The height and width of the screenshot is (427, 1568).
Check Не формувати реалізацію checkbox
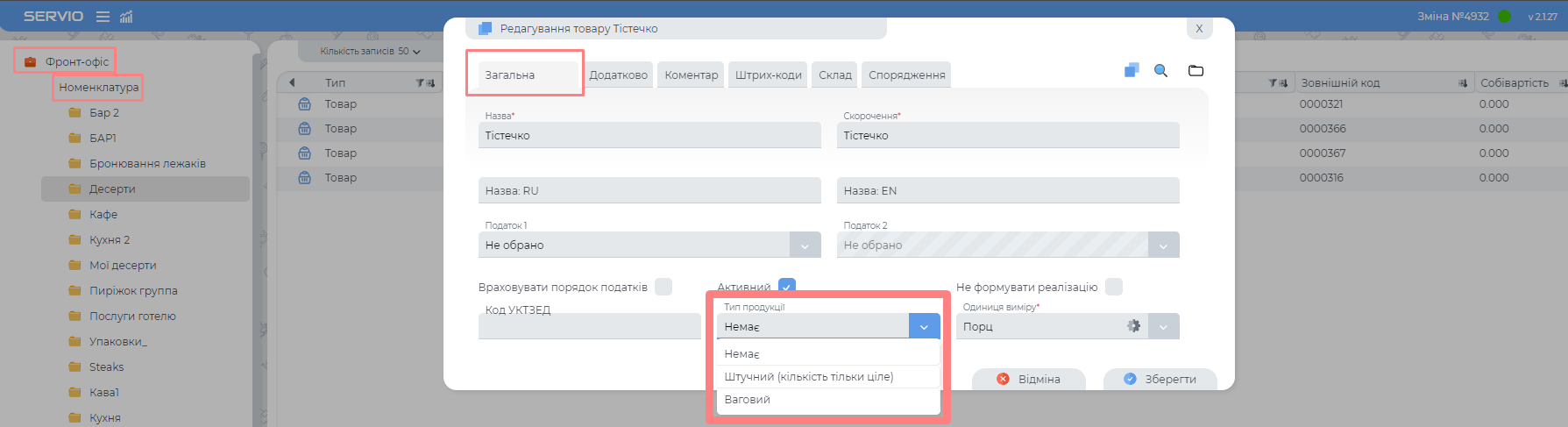(1113, 287)
